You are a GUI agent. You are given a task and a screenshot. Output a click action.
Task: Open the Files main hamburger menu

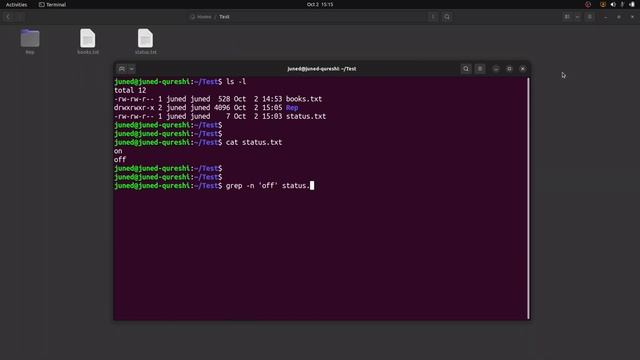(x=590, y=17)
